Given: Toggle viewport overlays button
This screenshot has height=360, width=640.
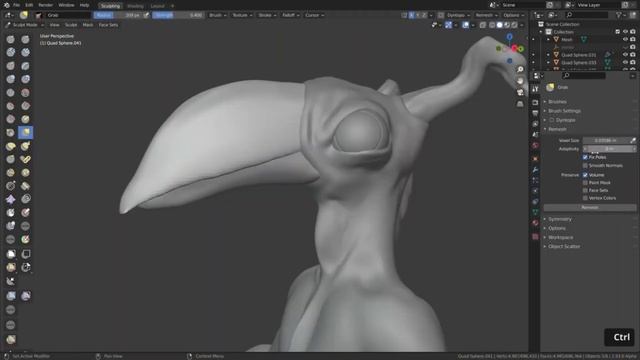Looking at the screenshot, I should click(x=465, y=25).
